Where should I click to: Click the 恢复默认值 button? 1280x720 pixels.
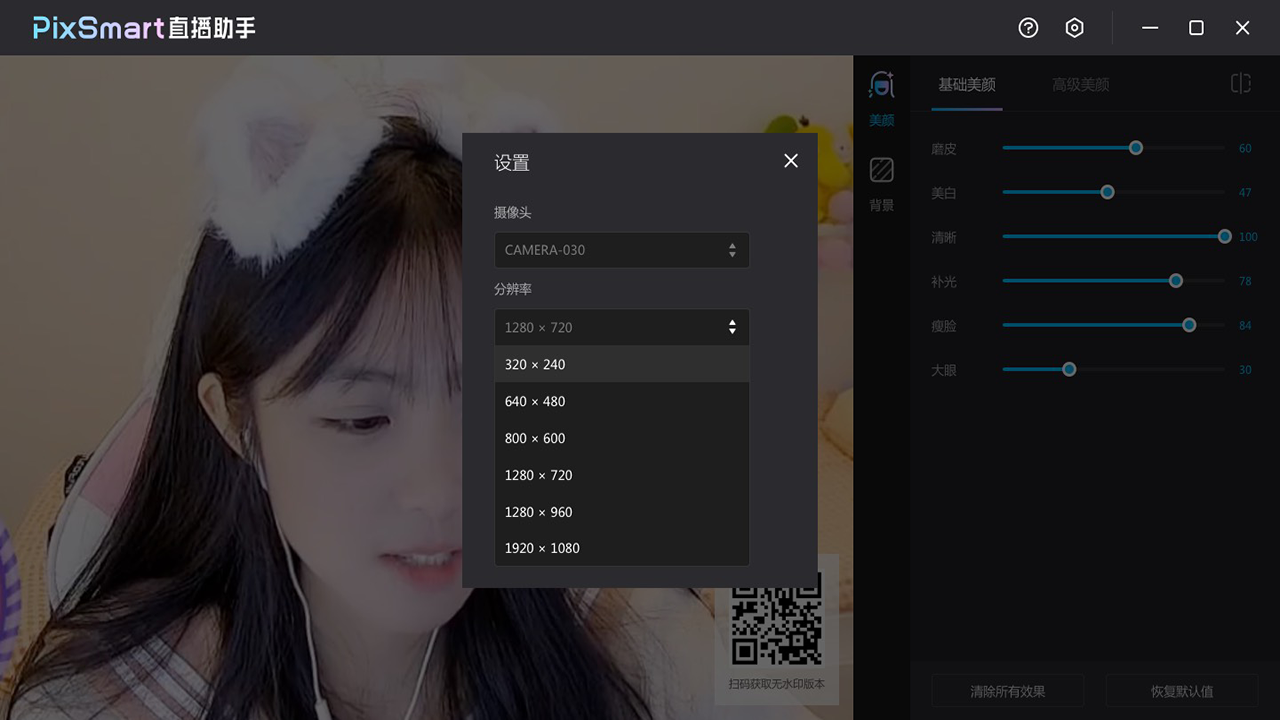click(1183, 690)
